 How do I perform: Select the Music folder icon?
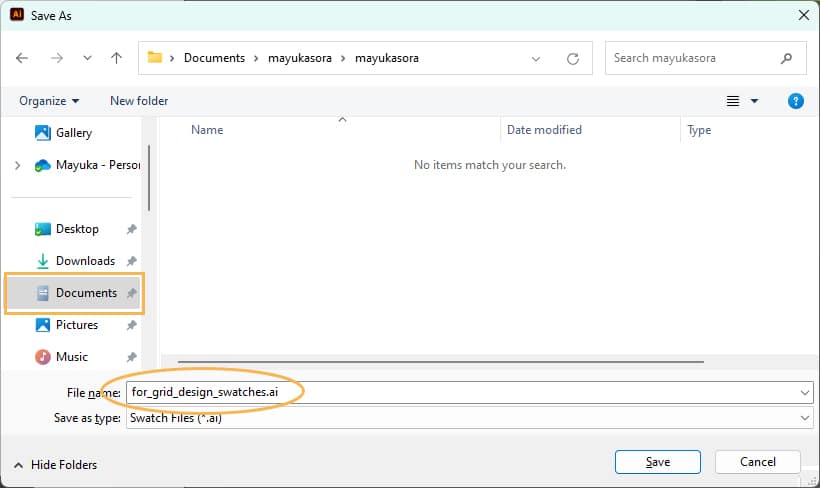(43, 357)
